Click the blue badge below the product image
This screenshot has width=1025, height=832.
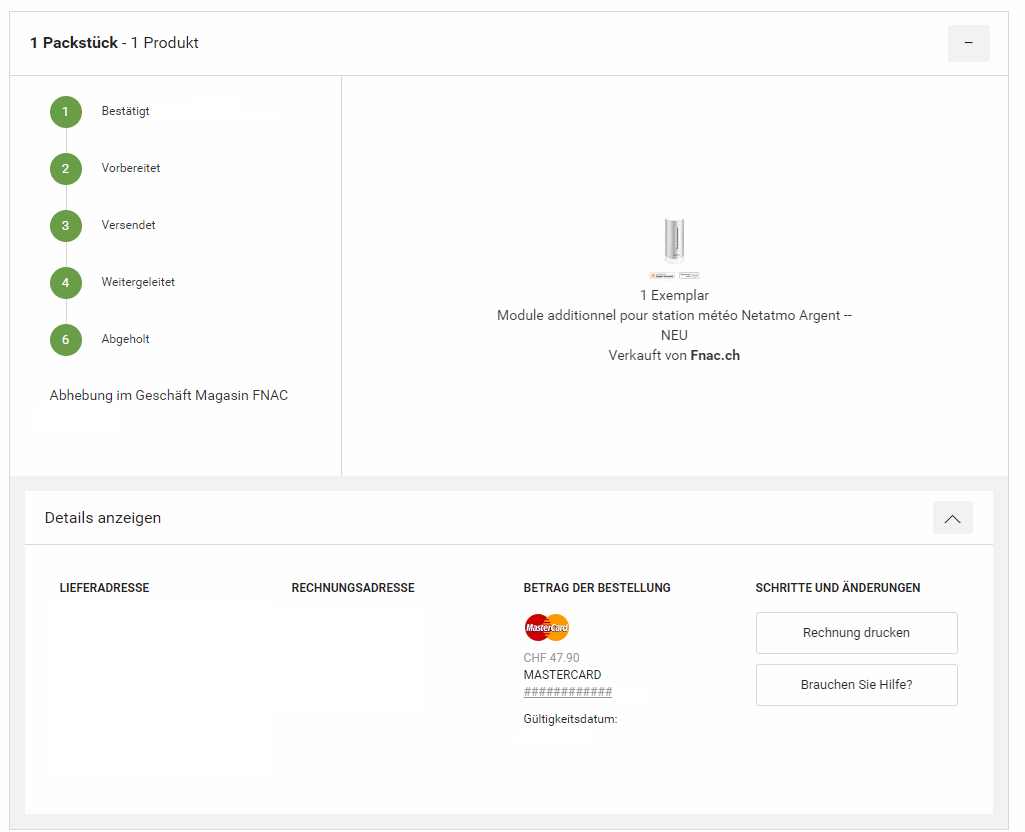(x=689, y=275)
